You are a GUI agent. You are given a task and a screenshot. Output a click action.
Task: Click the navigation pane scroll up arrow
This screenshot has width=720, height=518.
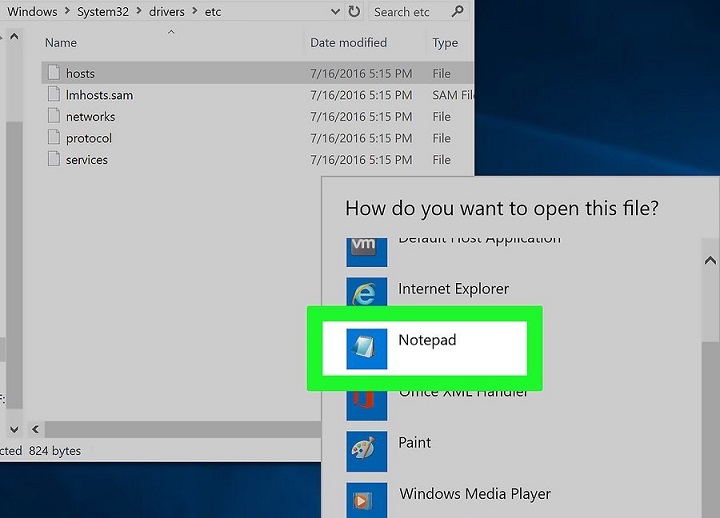pos(14,36)
